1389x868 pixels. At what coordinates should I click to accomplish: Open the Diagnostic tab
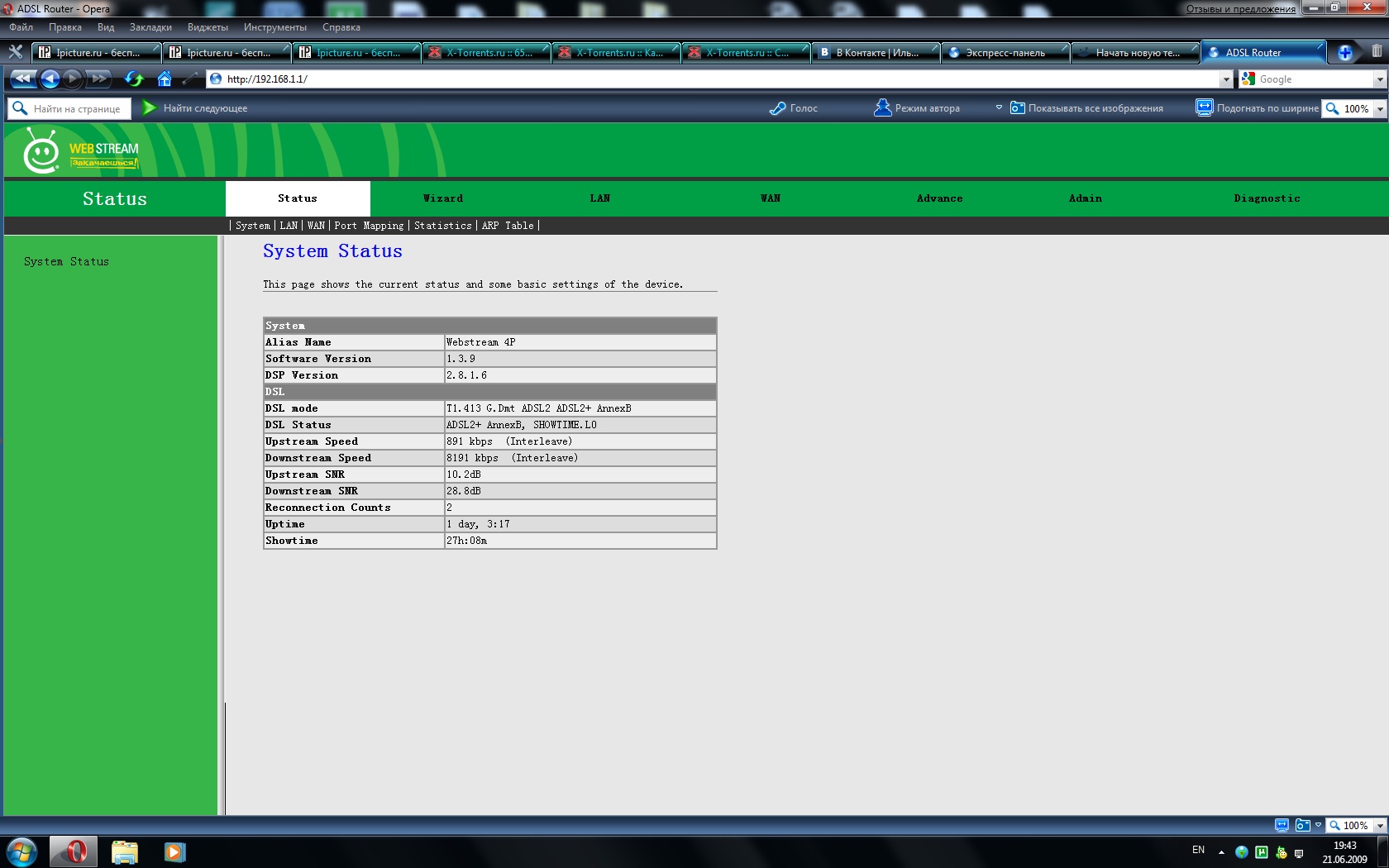[1267, 198]
